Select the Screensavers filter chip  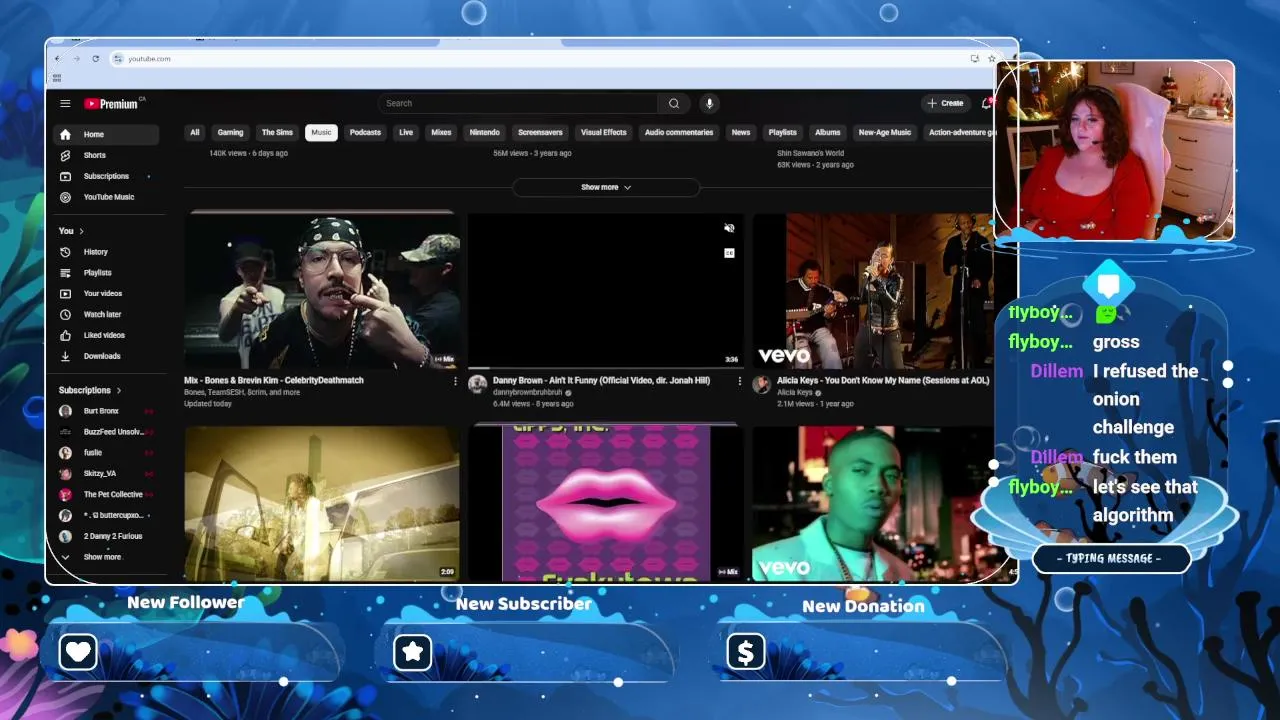click(x=540, y=132)
